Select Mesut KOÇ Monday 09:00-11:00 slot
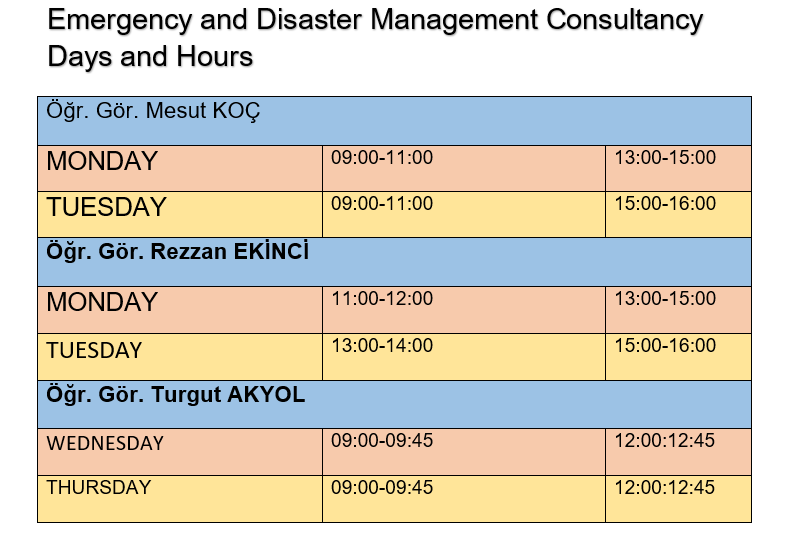The width and height of the screenshot is (796, 558). click(x=381, y=158)
